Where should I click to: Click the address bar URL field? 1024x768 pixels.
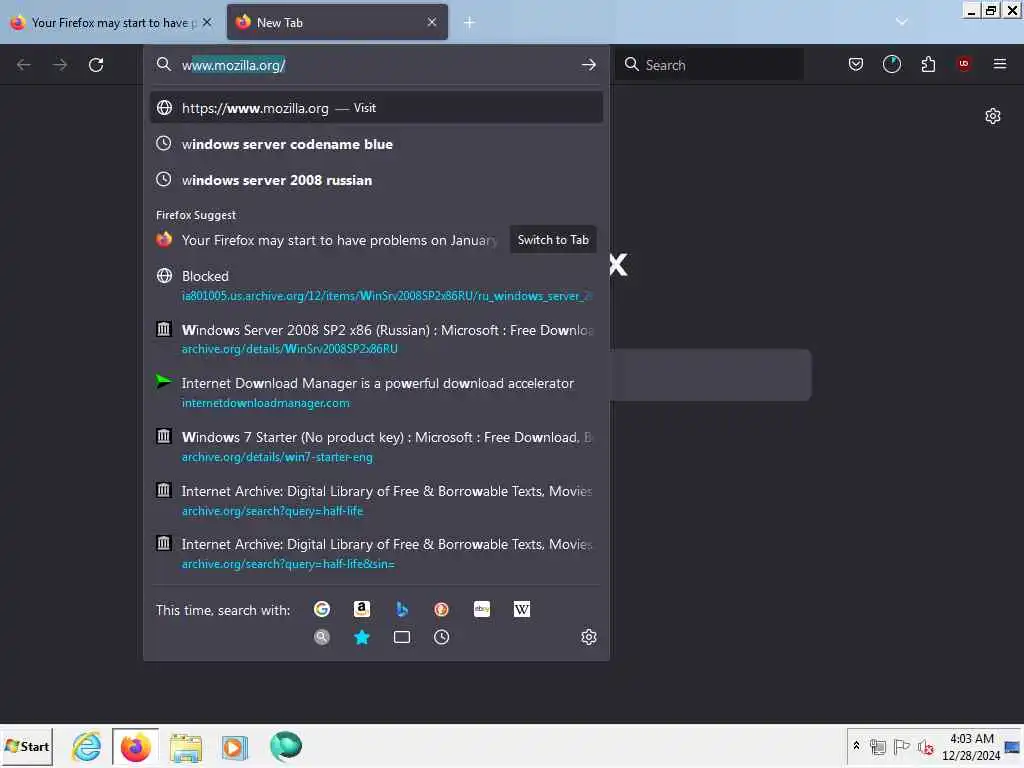coord(376,65)
